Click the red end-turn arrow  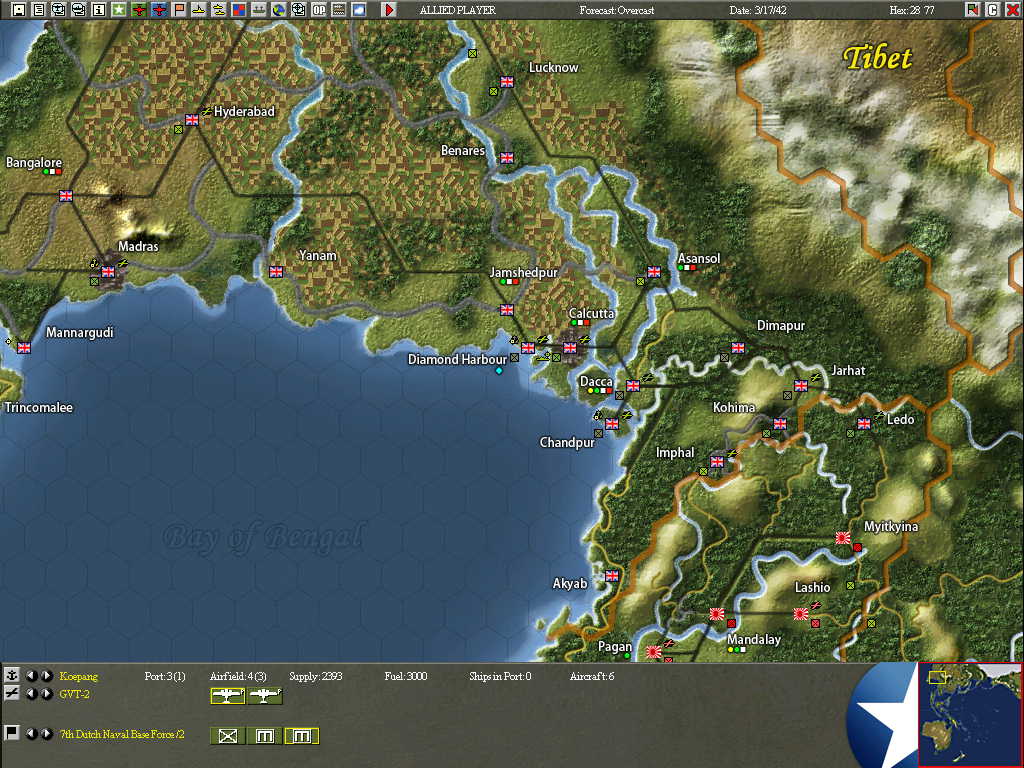[389, 9]
